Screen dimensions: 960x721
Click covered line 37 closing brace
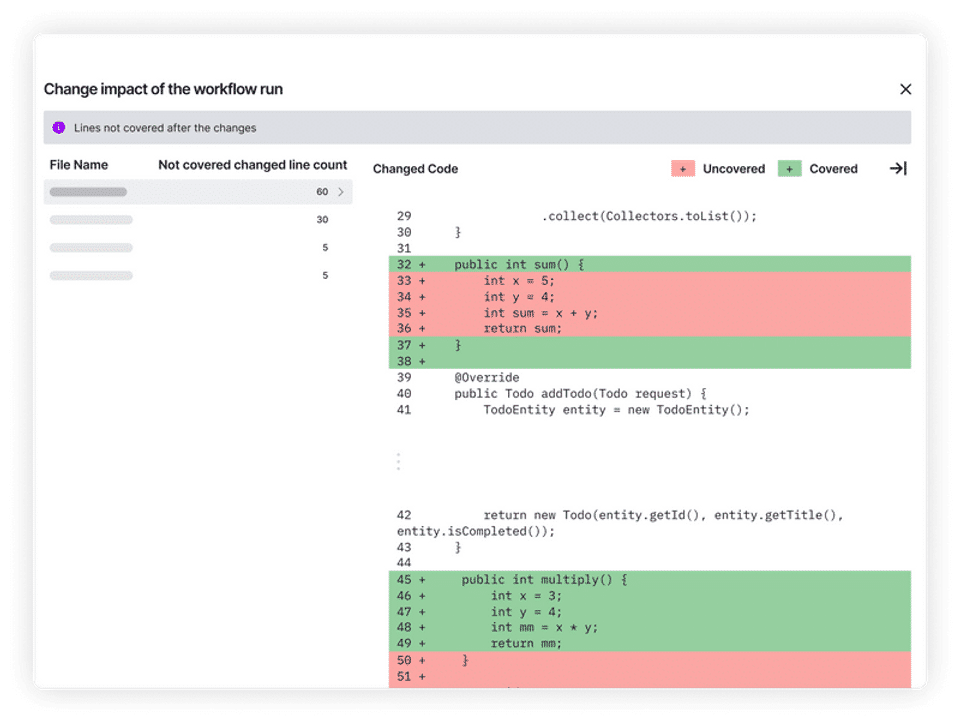(650, 345)
